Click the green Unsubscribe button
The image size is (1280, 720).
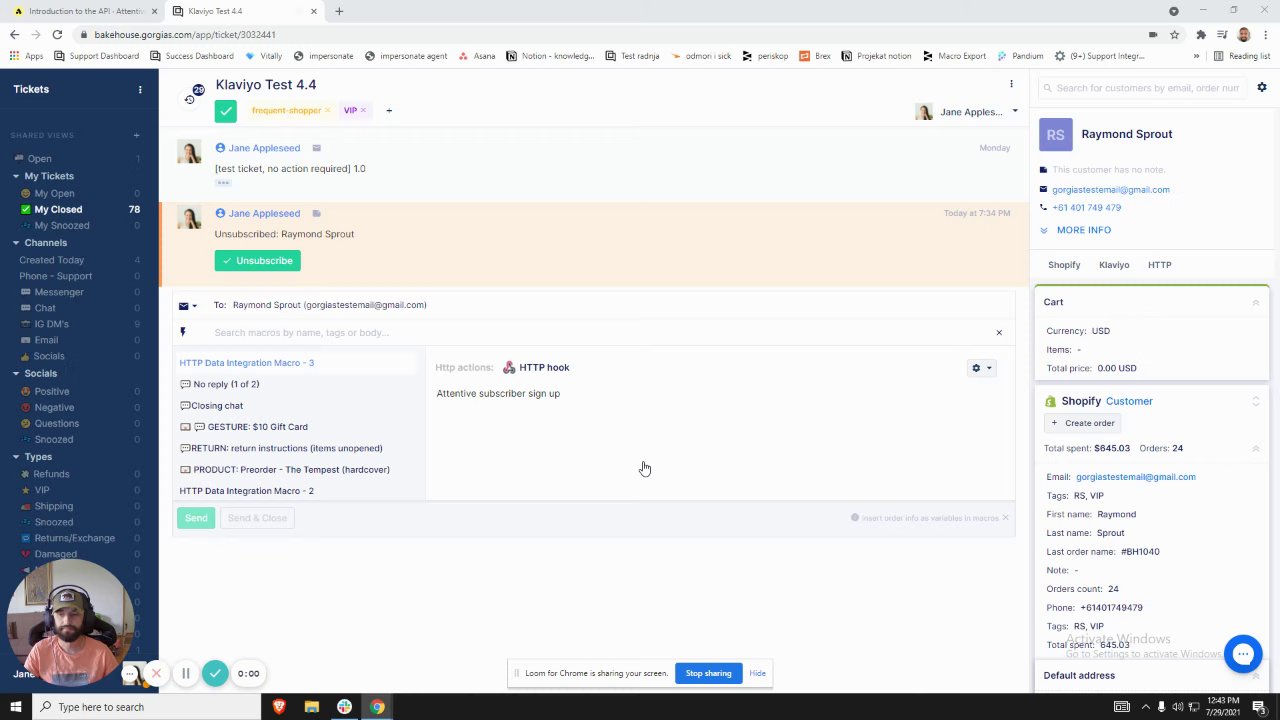coord(257,261)
